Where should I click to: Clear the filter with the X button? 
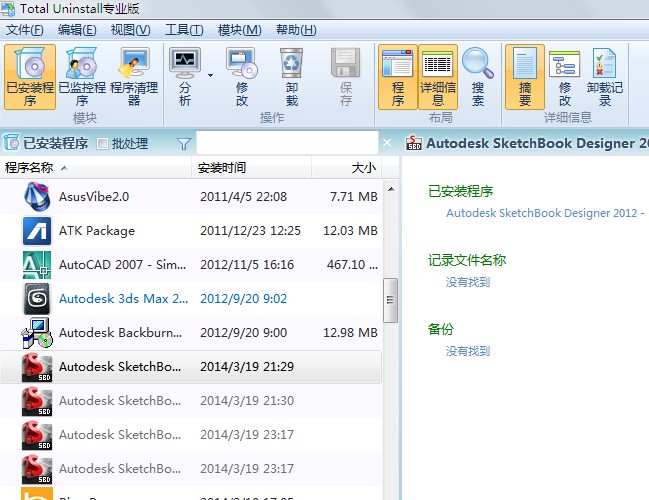pyautogui.click(x=387, y=143)
